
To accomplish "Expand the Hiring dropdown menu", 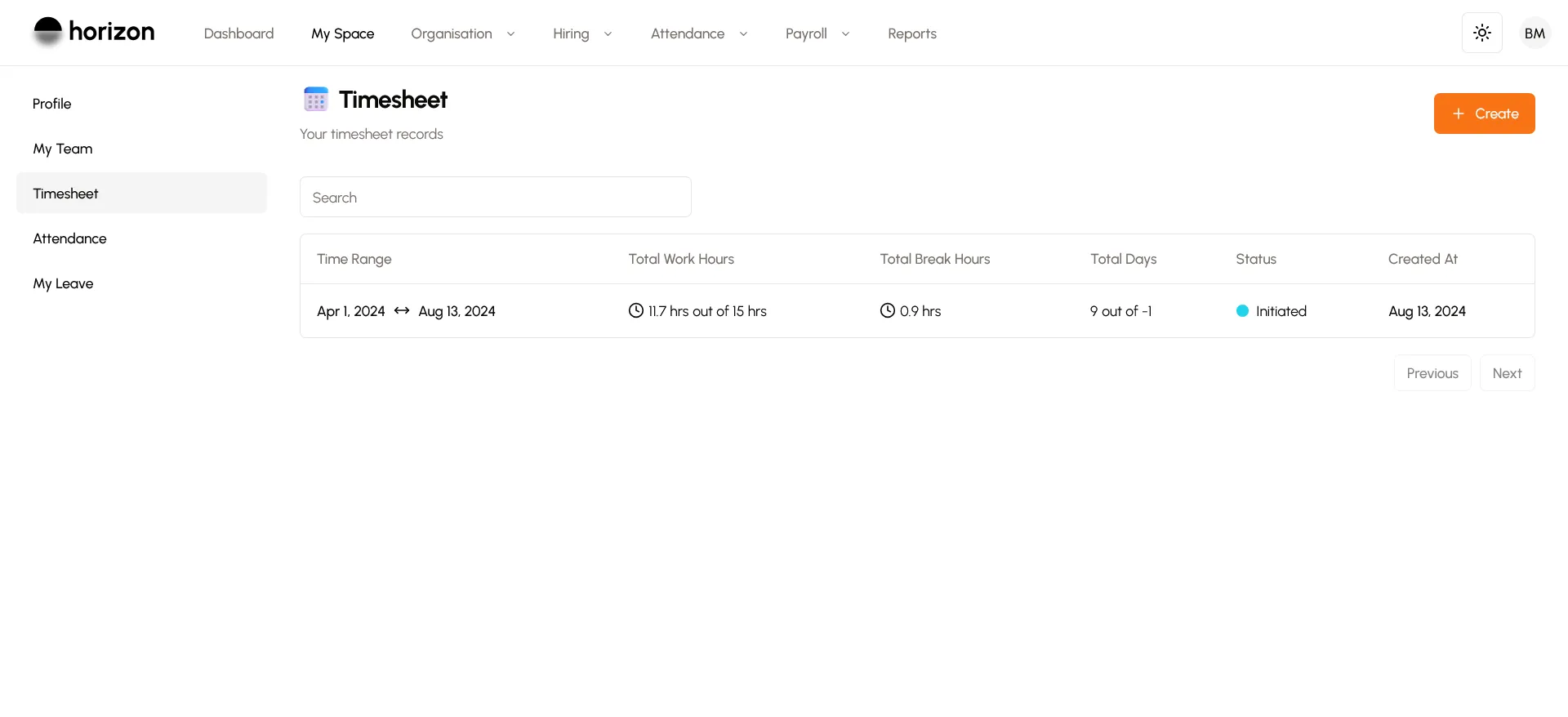I will coord(582,33).
